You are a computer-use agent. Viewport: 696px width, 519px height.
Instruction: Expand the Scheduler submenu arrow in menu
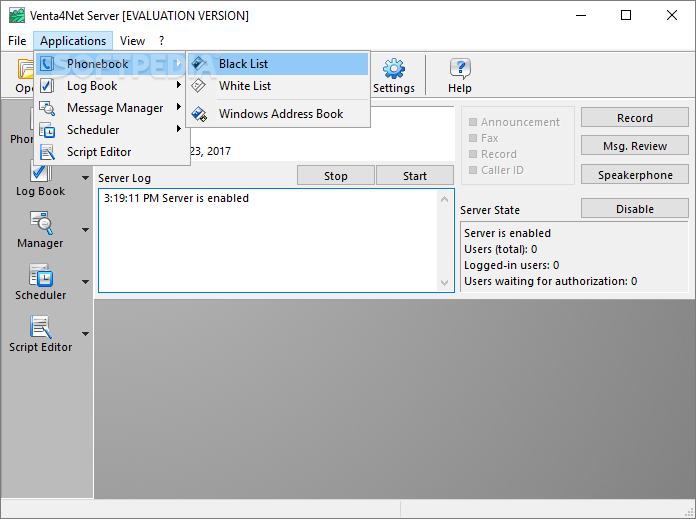click(x=178, y=129)
